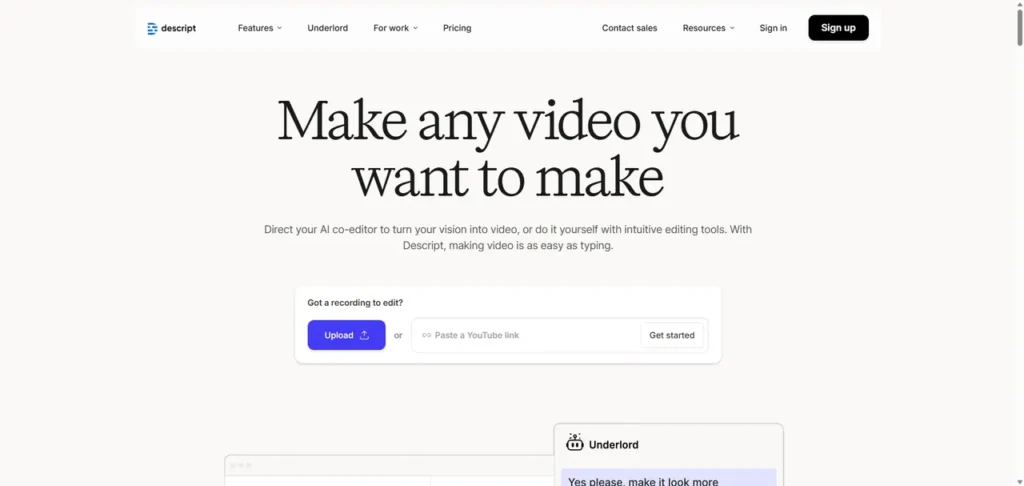Click the 'Direct your AI co-editor' description
The height and width of the screenshot is (486, 1024).
click(x=508, y=238)
